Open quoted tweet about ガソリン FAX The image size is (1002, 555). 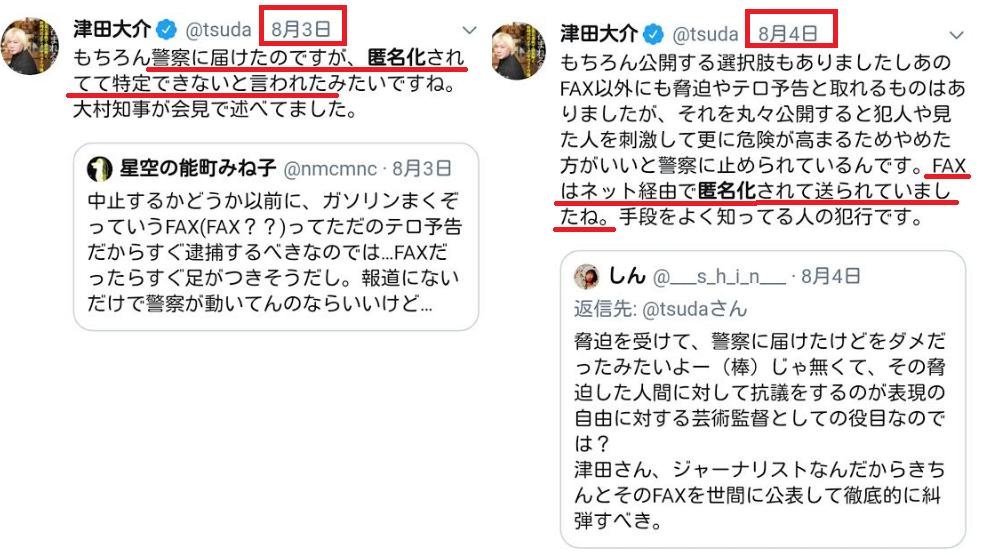tap(276, 236)
